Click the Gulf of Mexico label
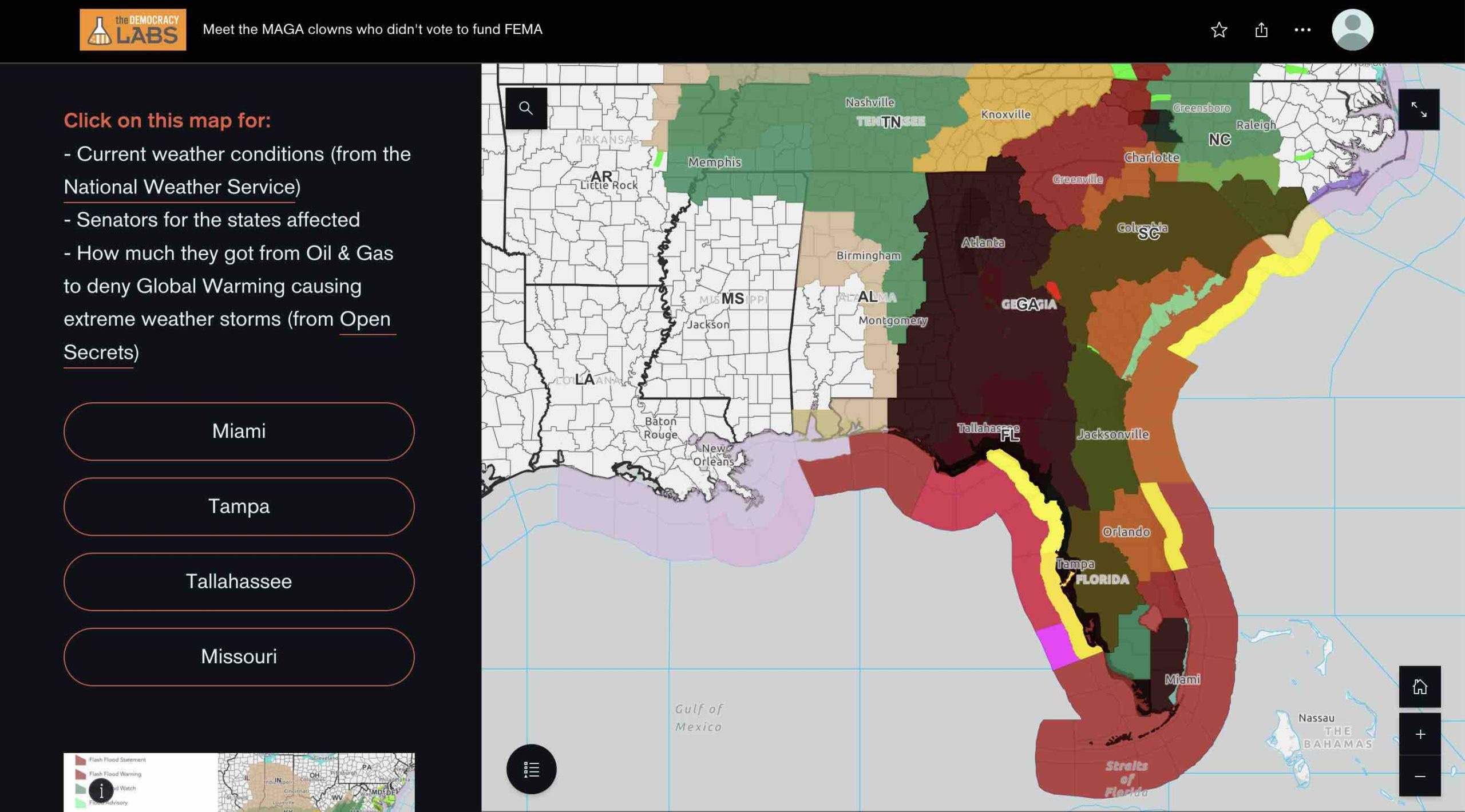This screenshot has width=1465, height=812. pyautogui.click(x=699, y=718)
